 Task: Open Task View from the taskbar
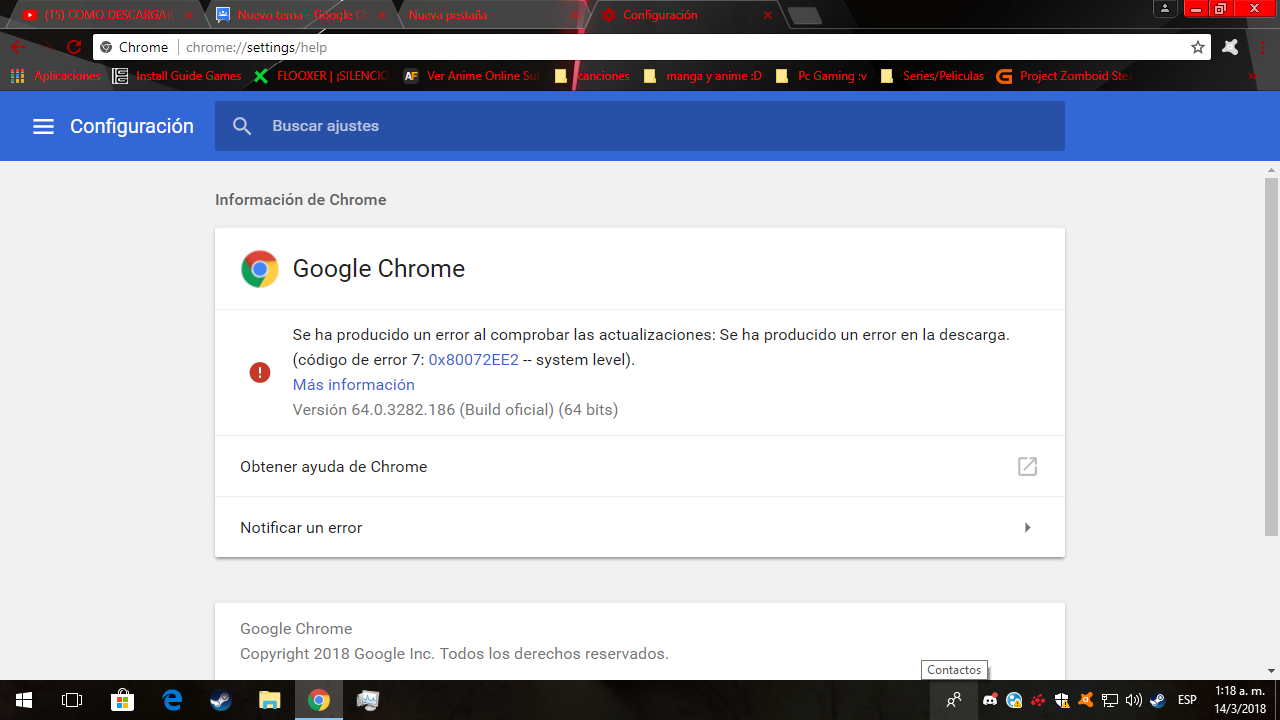[72, 700]
